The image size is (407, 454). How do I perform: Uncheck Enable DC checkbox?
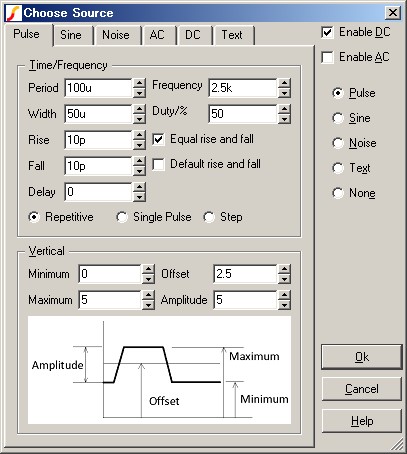[327, 32]
